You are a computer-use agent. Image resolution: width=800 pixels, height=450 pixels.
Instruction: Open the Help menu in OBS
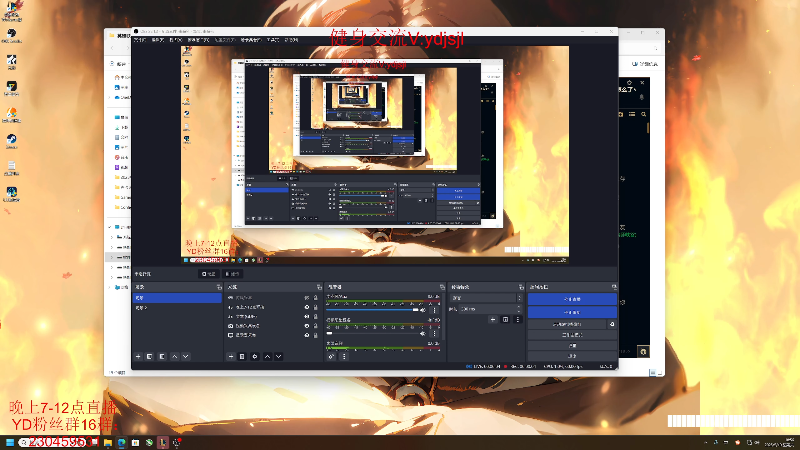tap(291, 40)
